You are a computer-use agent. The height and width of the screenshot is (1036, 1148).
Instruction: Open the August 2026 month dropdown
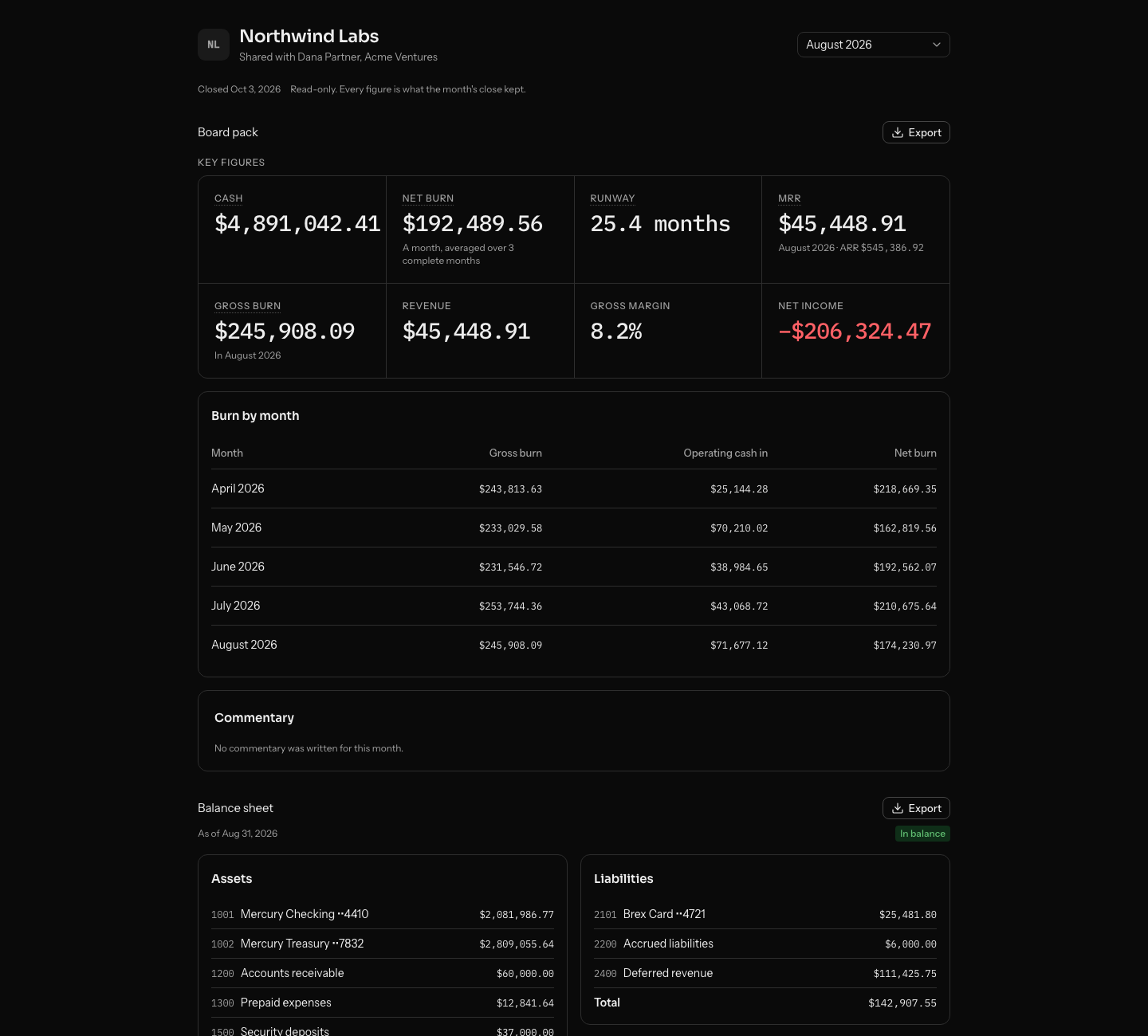(873, 45)
